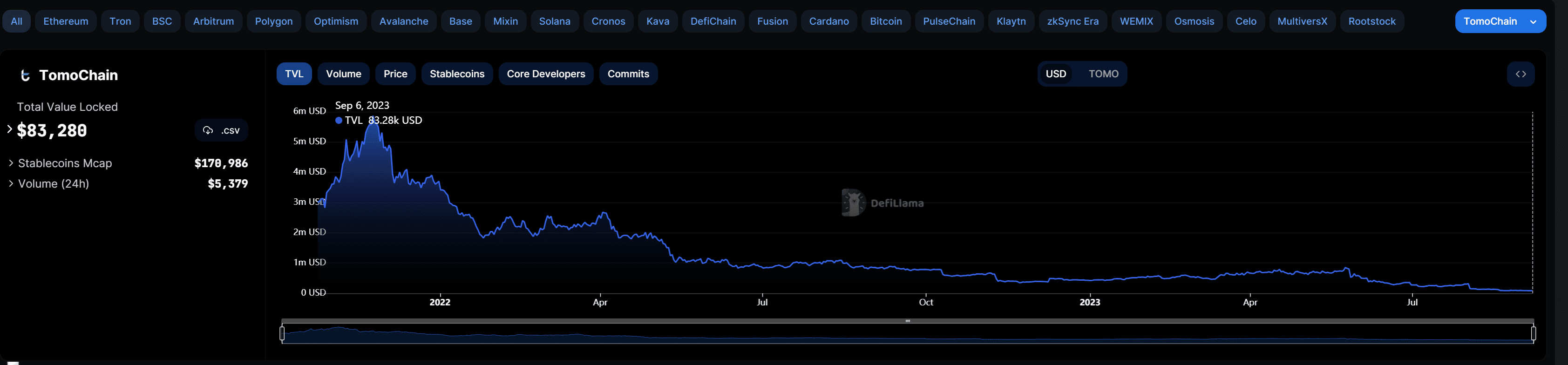1568x365 pixels.
Task: Open the Tron chain page
Action: click(x=120, y=21)
